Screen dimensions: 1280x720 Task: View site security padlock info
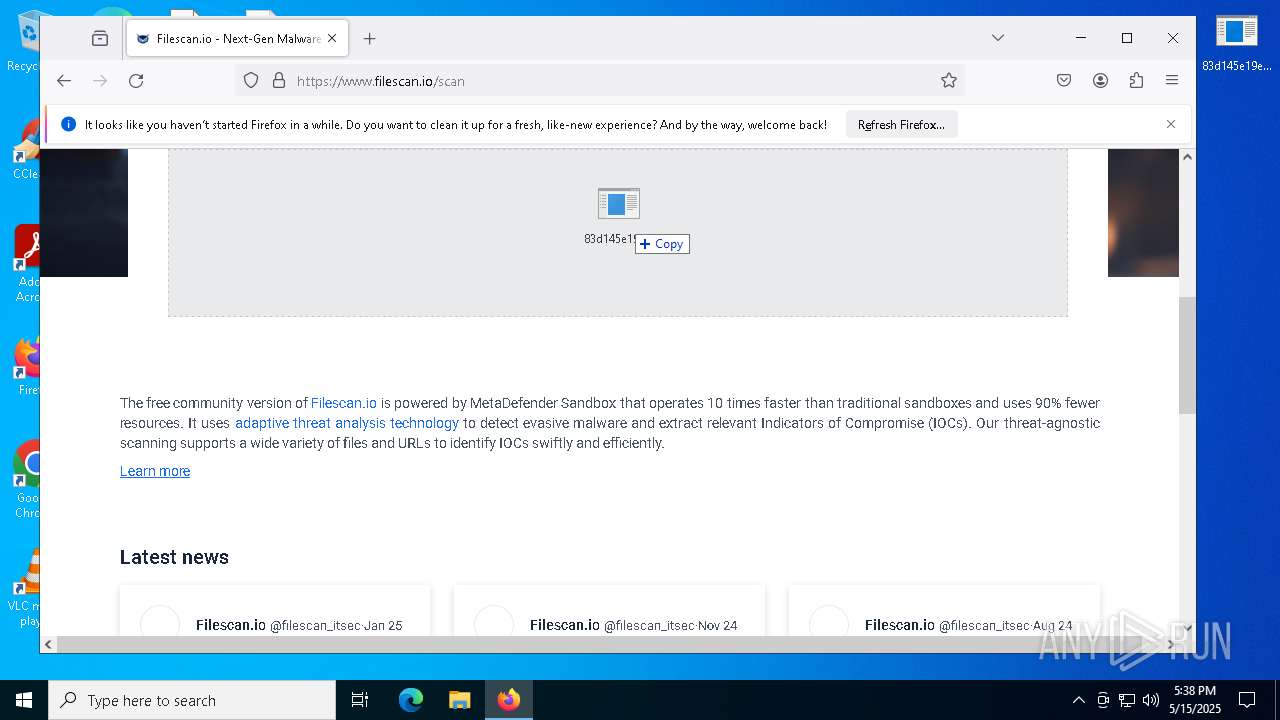[279, 81]
